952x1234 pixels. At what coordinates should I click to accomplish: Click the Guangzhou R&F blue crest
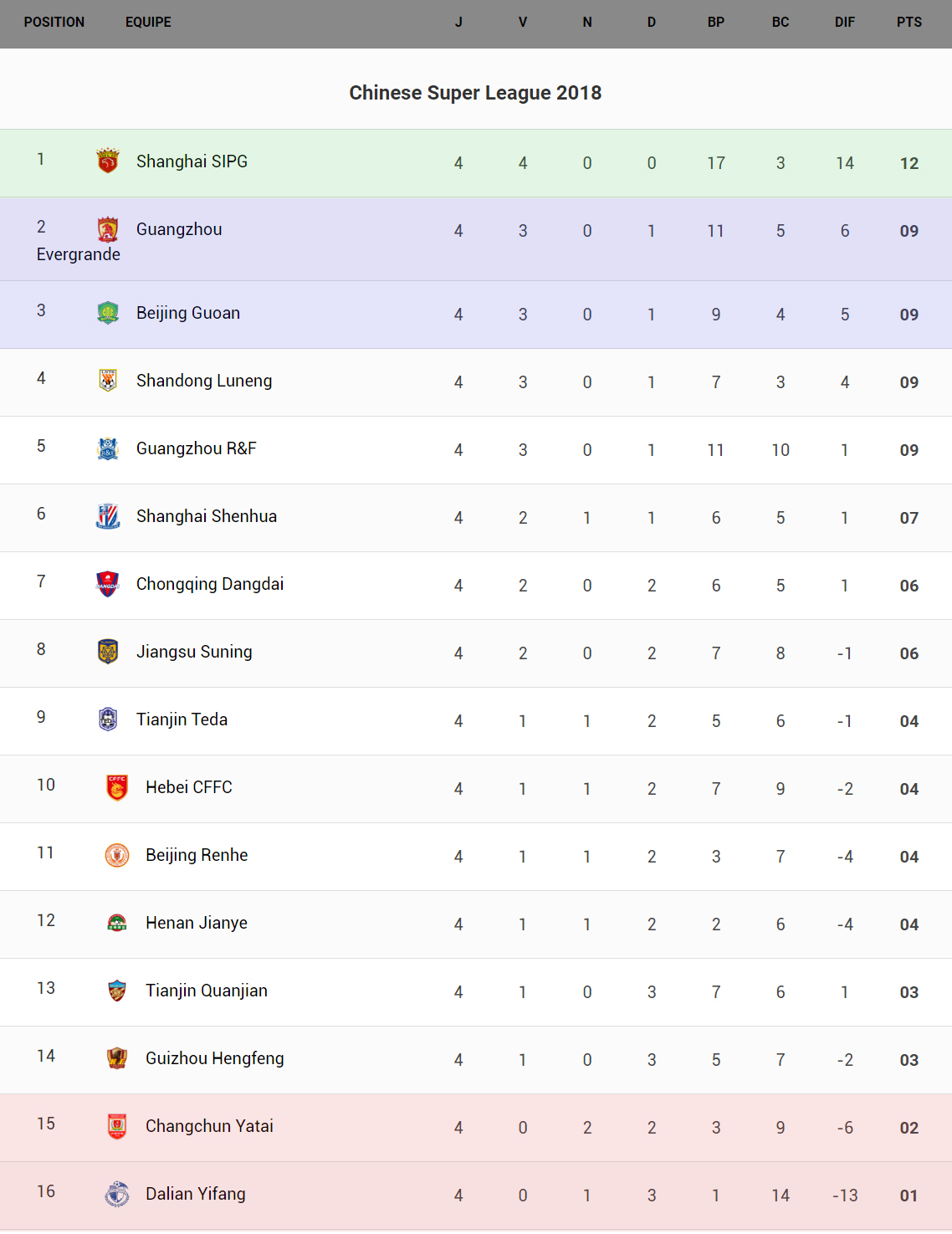tap(108, 448)
